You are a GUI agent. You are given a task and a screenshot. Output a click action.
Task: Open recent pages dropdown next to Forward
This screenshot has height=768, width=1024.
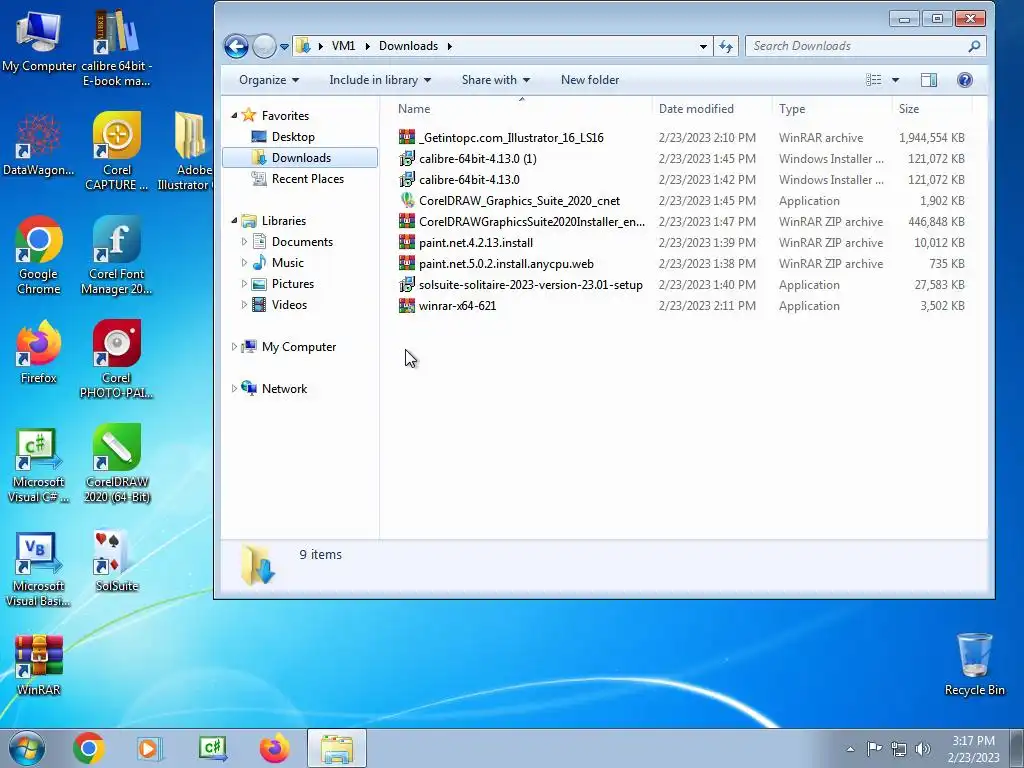coord(284,47)
